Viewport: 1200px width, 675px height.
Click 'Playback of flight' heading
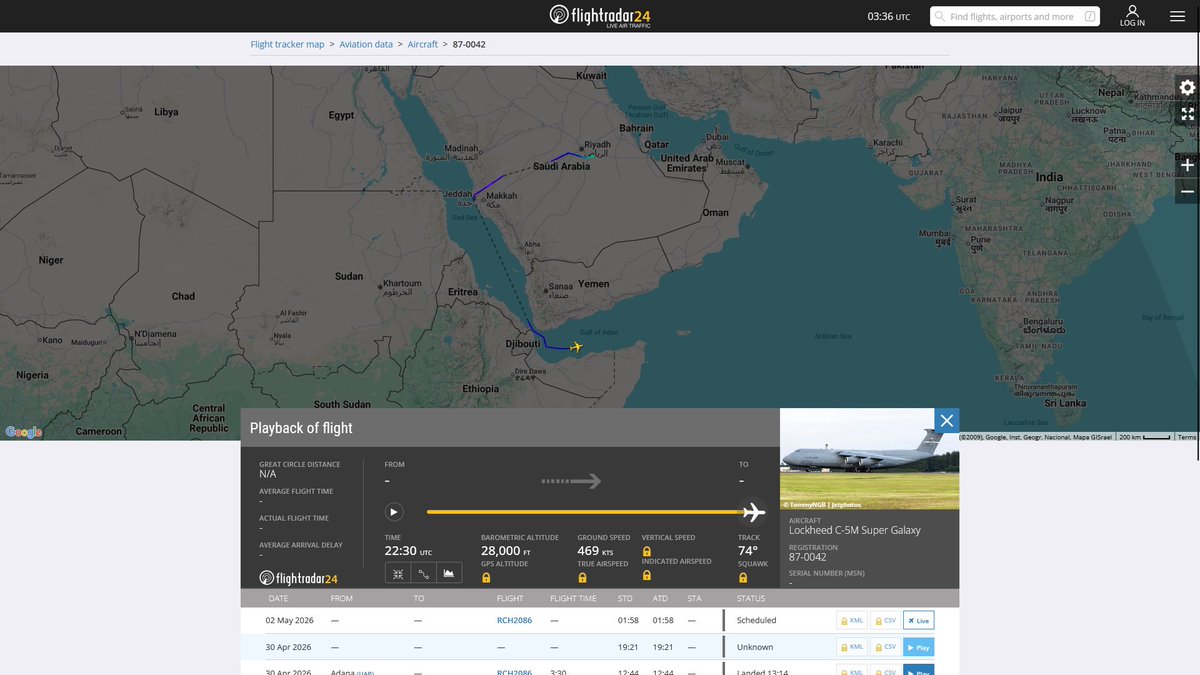301,428
